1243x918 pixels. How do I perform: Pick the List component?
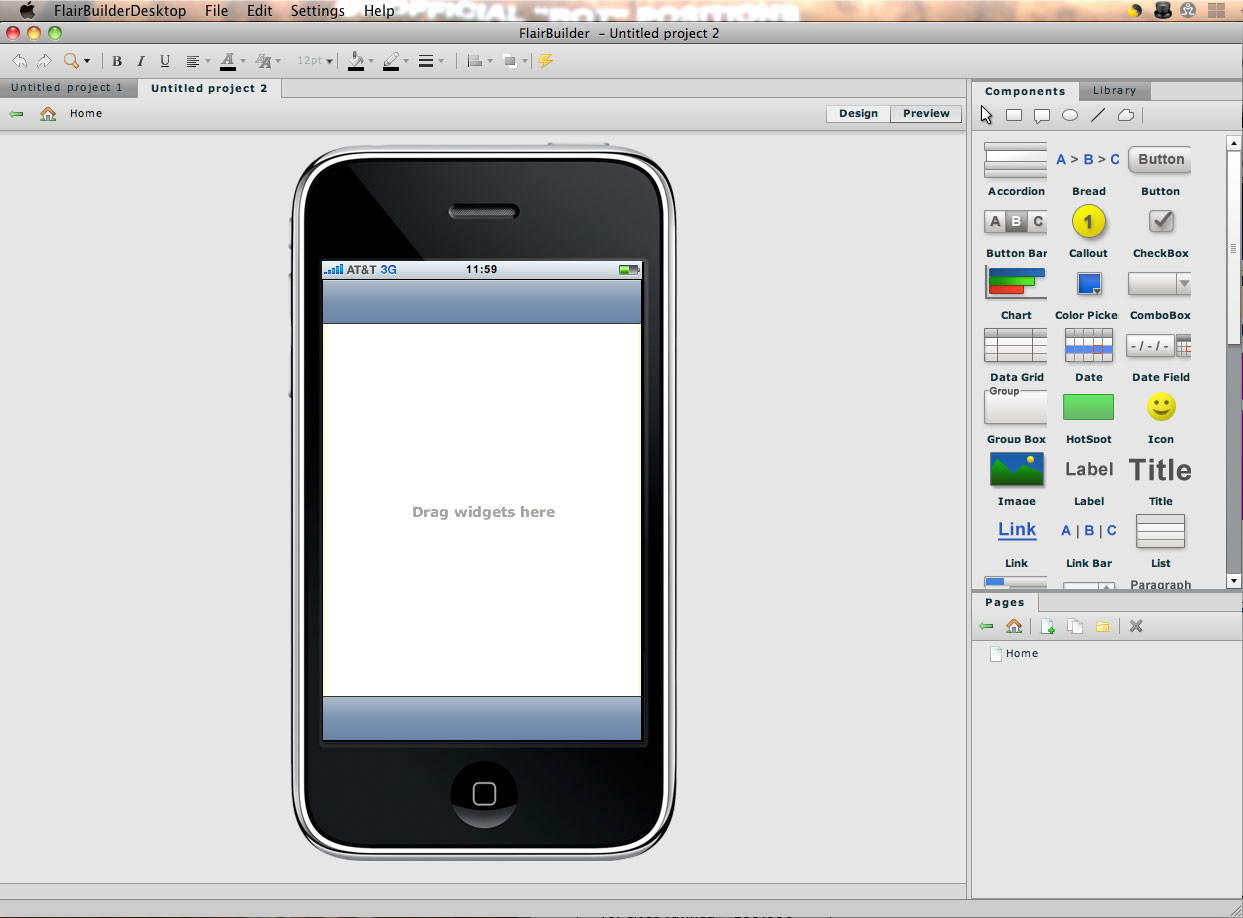click(x=1160, y=541)
